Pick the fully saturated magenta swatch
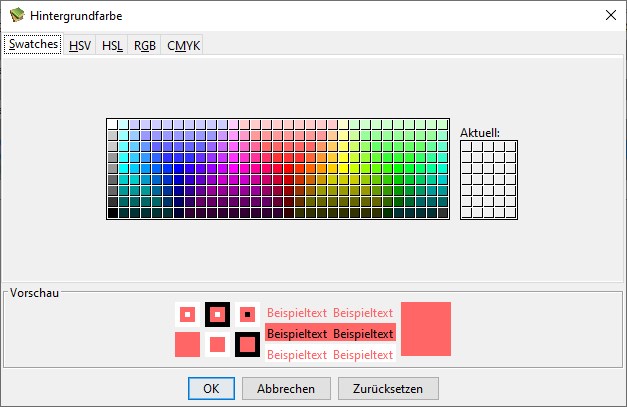The height and width of the screenshot is (407, 627). (234, 169)
